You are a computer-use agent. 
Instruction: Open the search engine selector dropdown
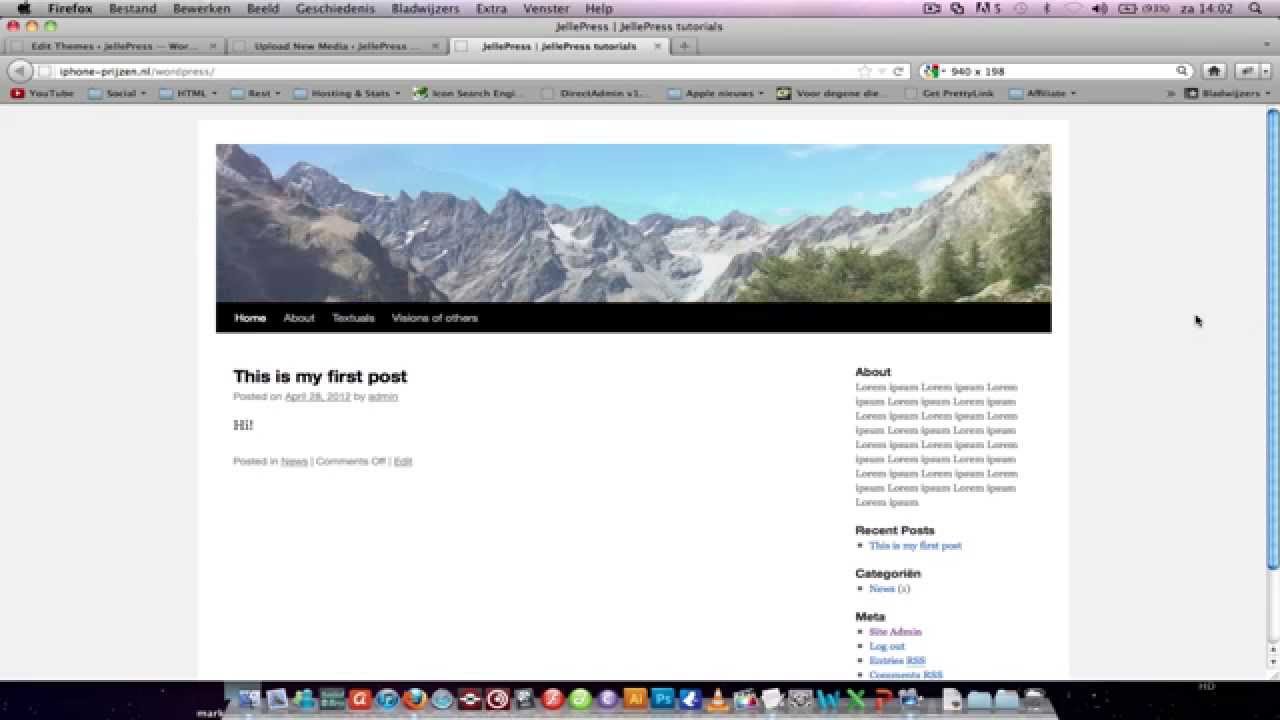click(934, 71)
